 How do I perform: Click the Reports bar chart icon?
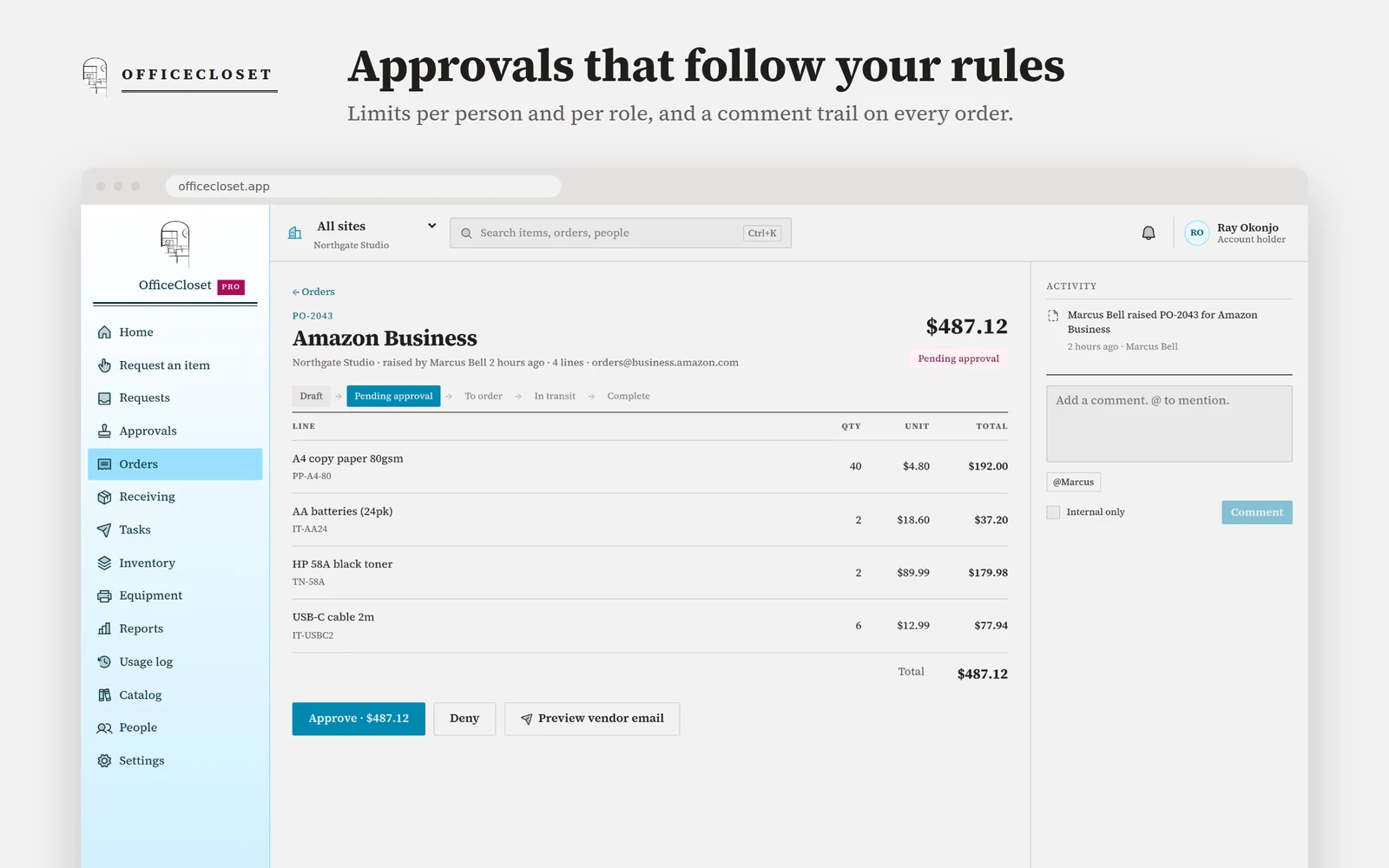(104, 629)
